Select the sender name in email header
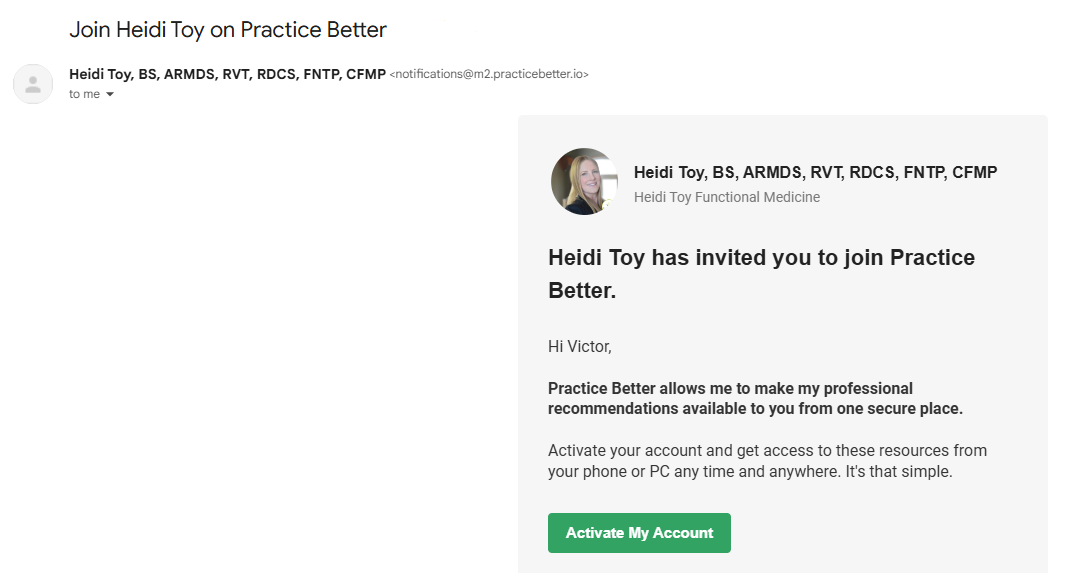Image resolution: width=1071 pixels, height=582 pixels. click(x=227, y=74)
